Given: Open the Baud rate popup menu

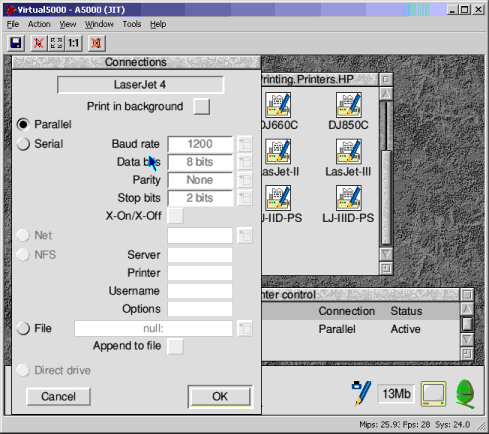Looking at the screenshot, I should click(245, 144).
